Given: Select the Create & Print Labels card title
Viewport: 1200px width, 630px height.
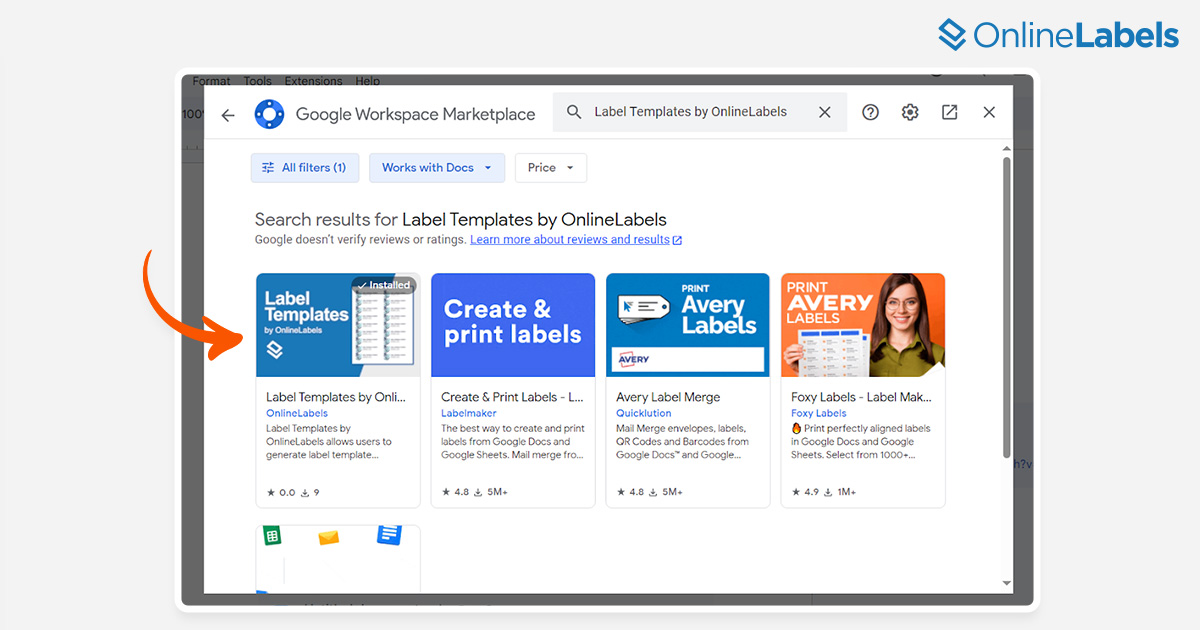Looking at the screenshot, I should click(512, 397).
